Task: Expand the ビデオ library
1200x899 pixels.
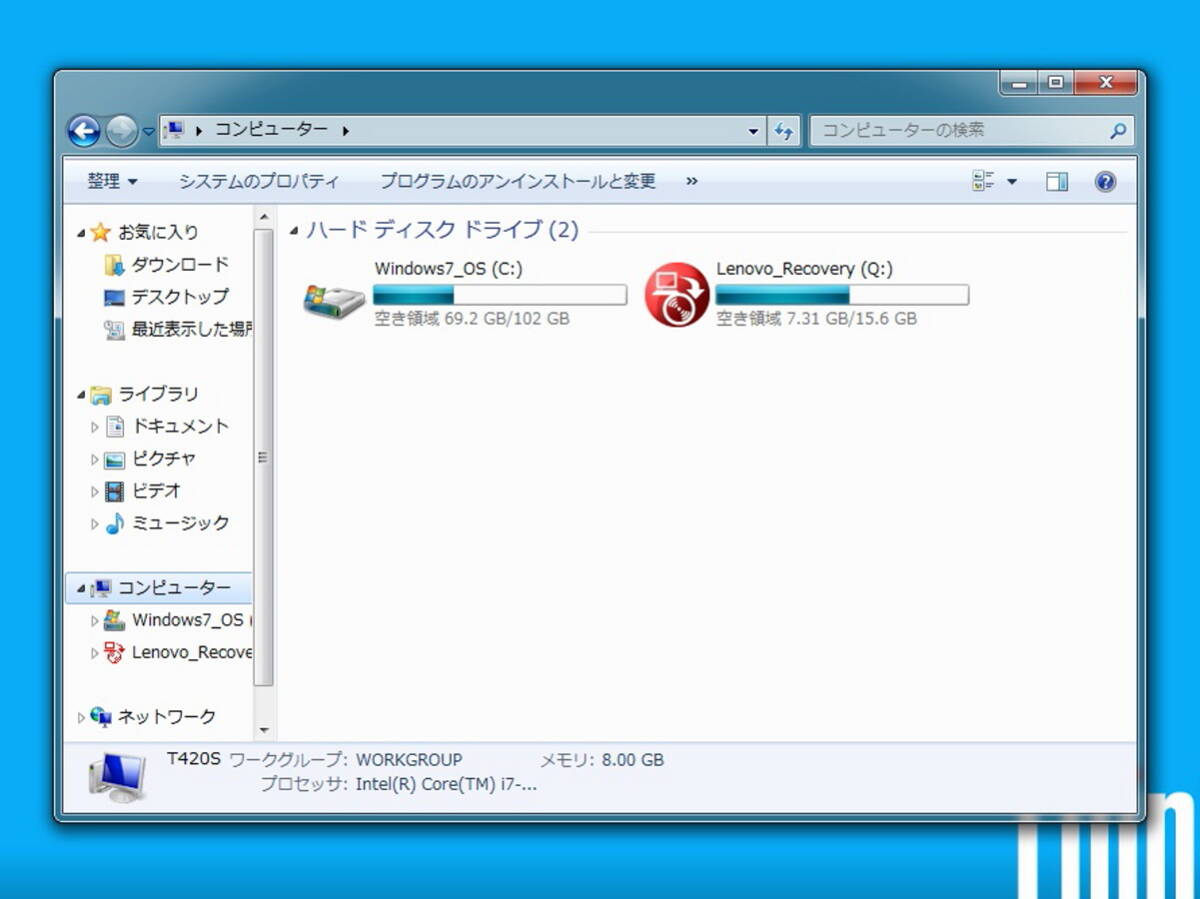Action: [x=95, y=492]
